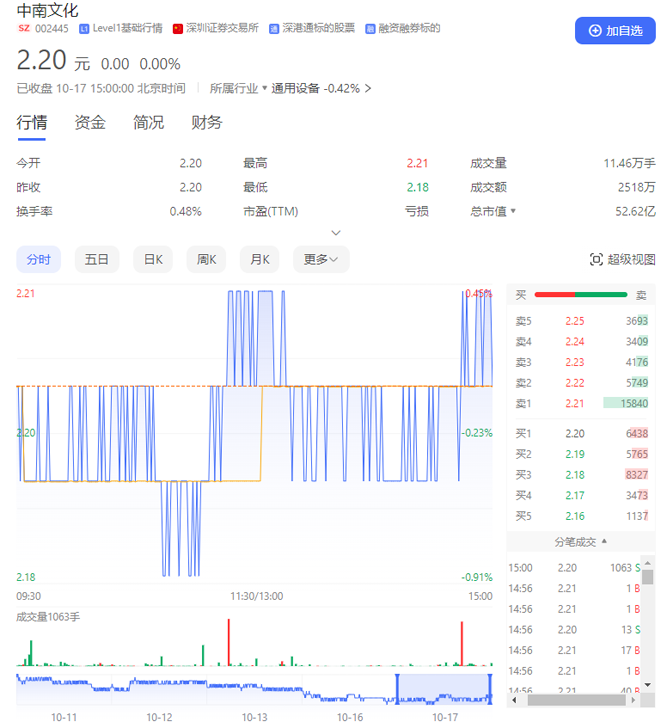Click the 加自选 add-to-watchlist button
This screenshot has width=667, height=725.
pos(614,31)
